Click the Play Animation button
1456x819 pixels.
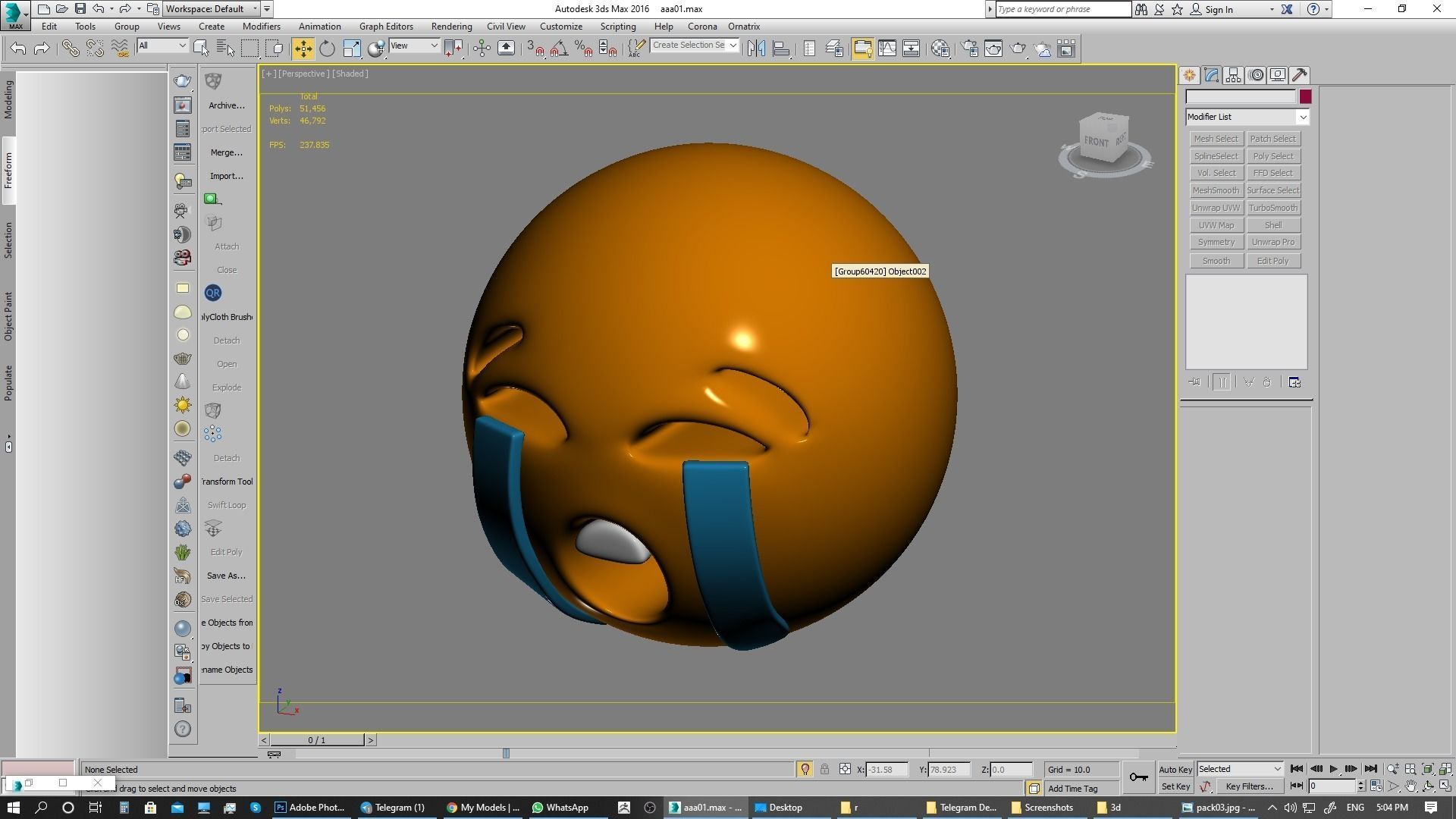1333,769
